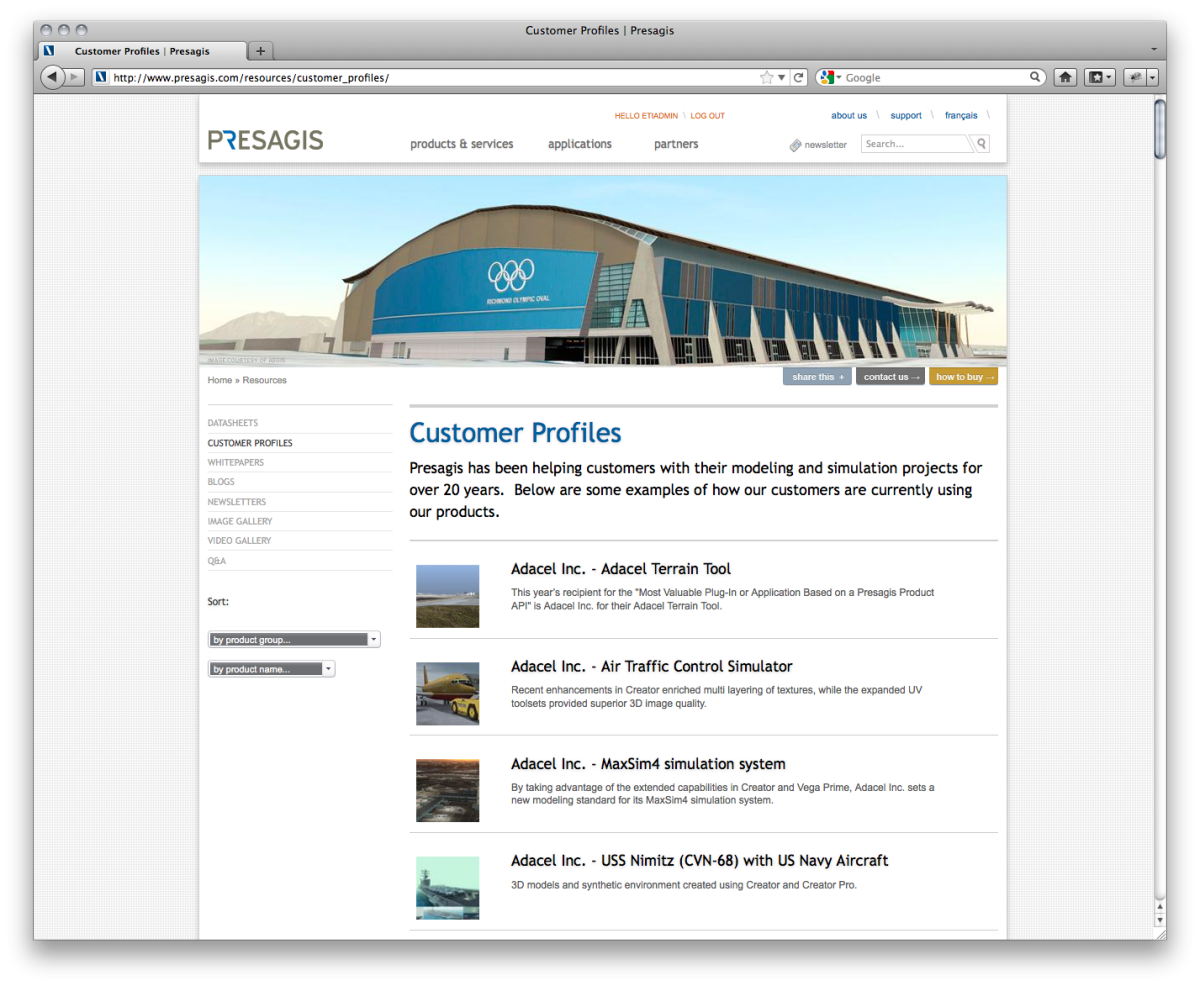1200x986 pixels.
Task: Focus the site 'Search...' field
Action: point(916,144)
